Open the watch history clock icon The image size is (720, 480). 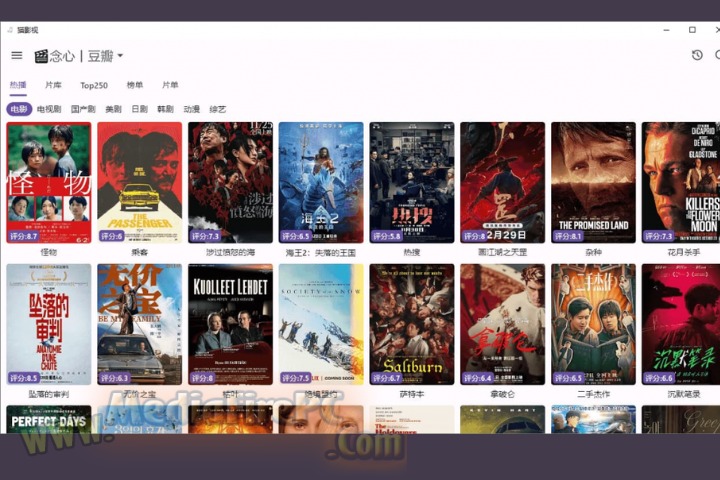tap(697, 56)
